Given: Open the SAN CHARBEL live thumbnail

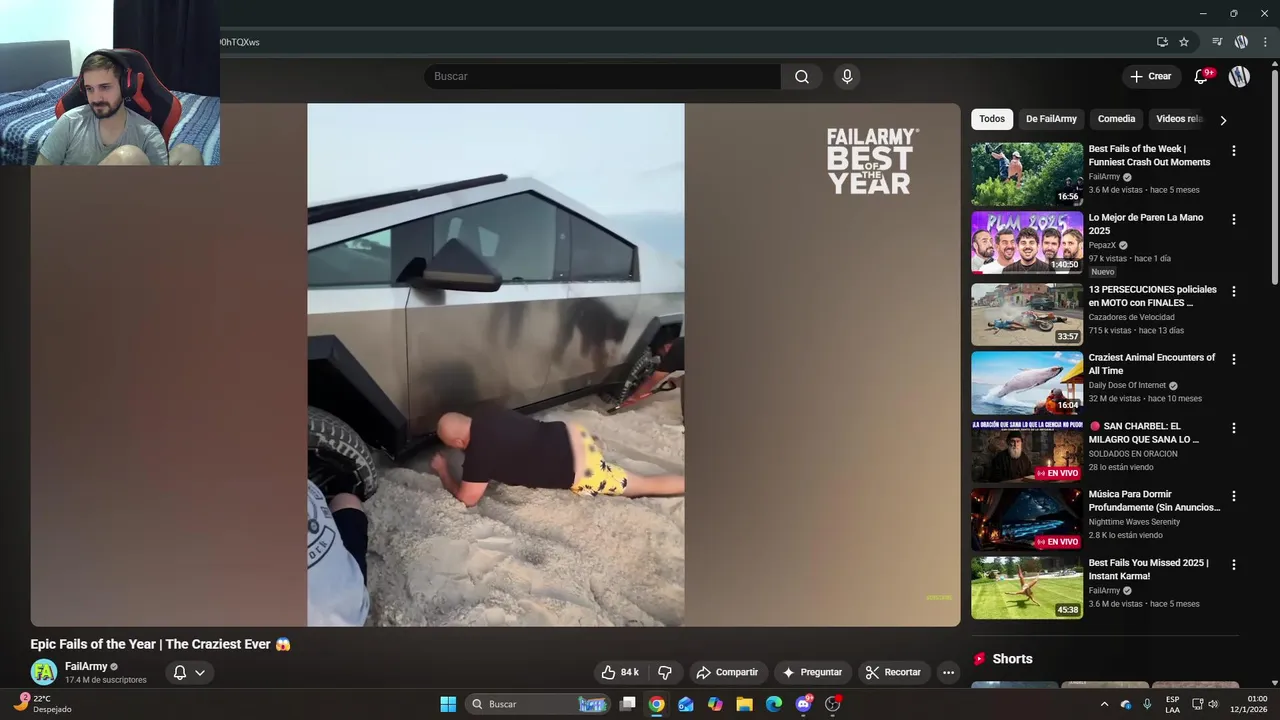Looking at the screenshot, I should tap(1027, 451).
